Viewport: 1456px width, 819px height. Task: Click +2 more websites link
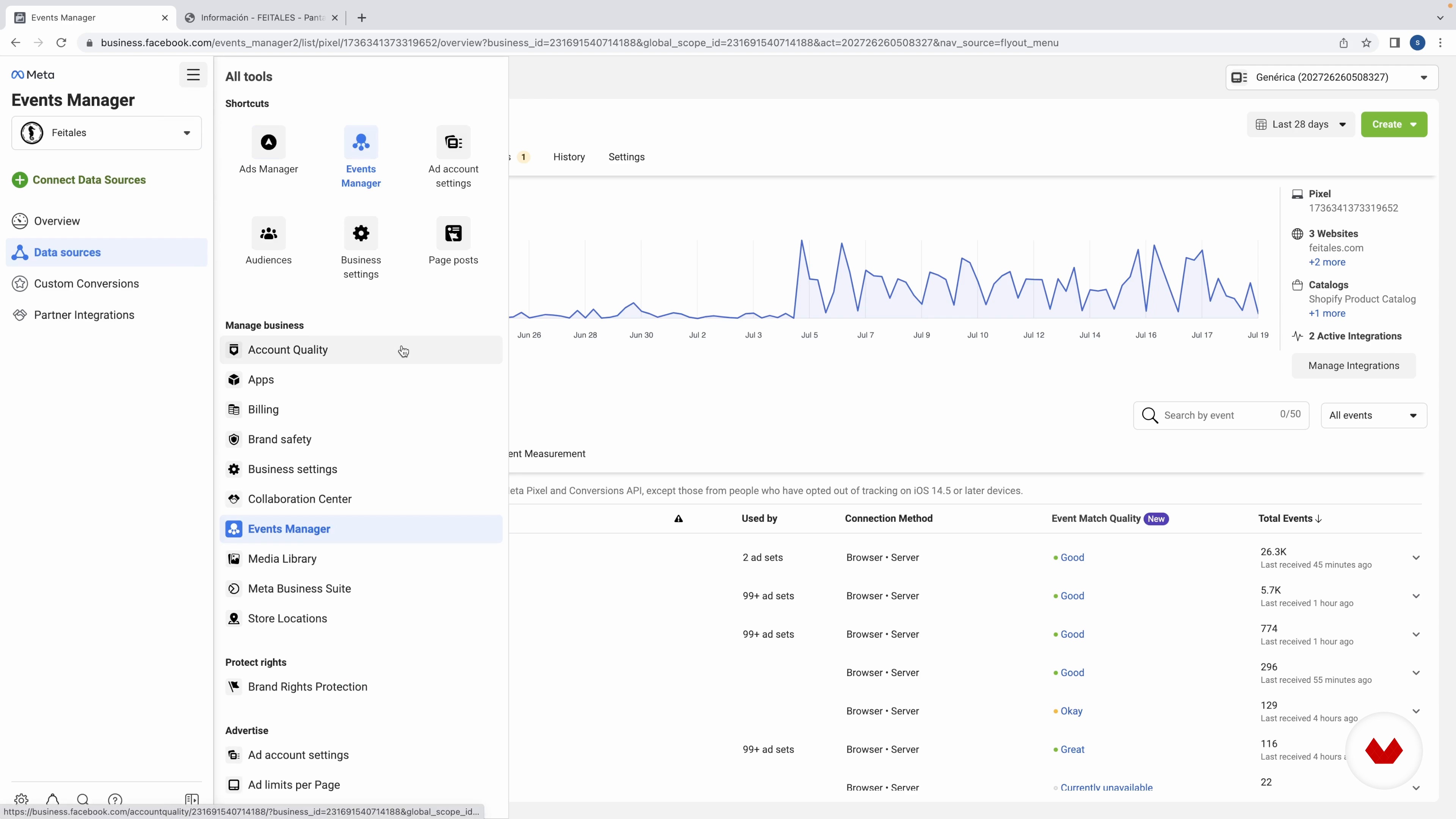[1327, 262]
